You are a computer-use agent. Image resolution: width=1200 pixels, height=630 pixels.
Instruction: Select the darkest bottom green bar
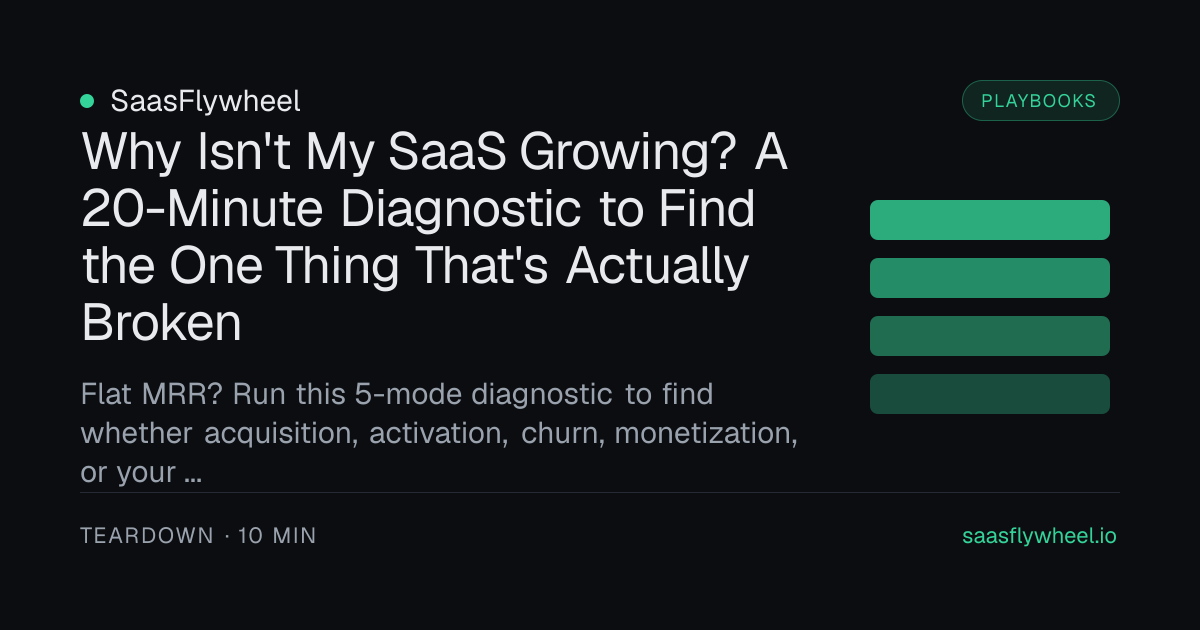(990, 394)
